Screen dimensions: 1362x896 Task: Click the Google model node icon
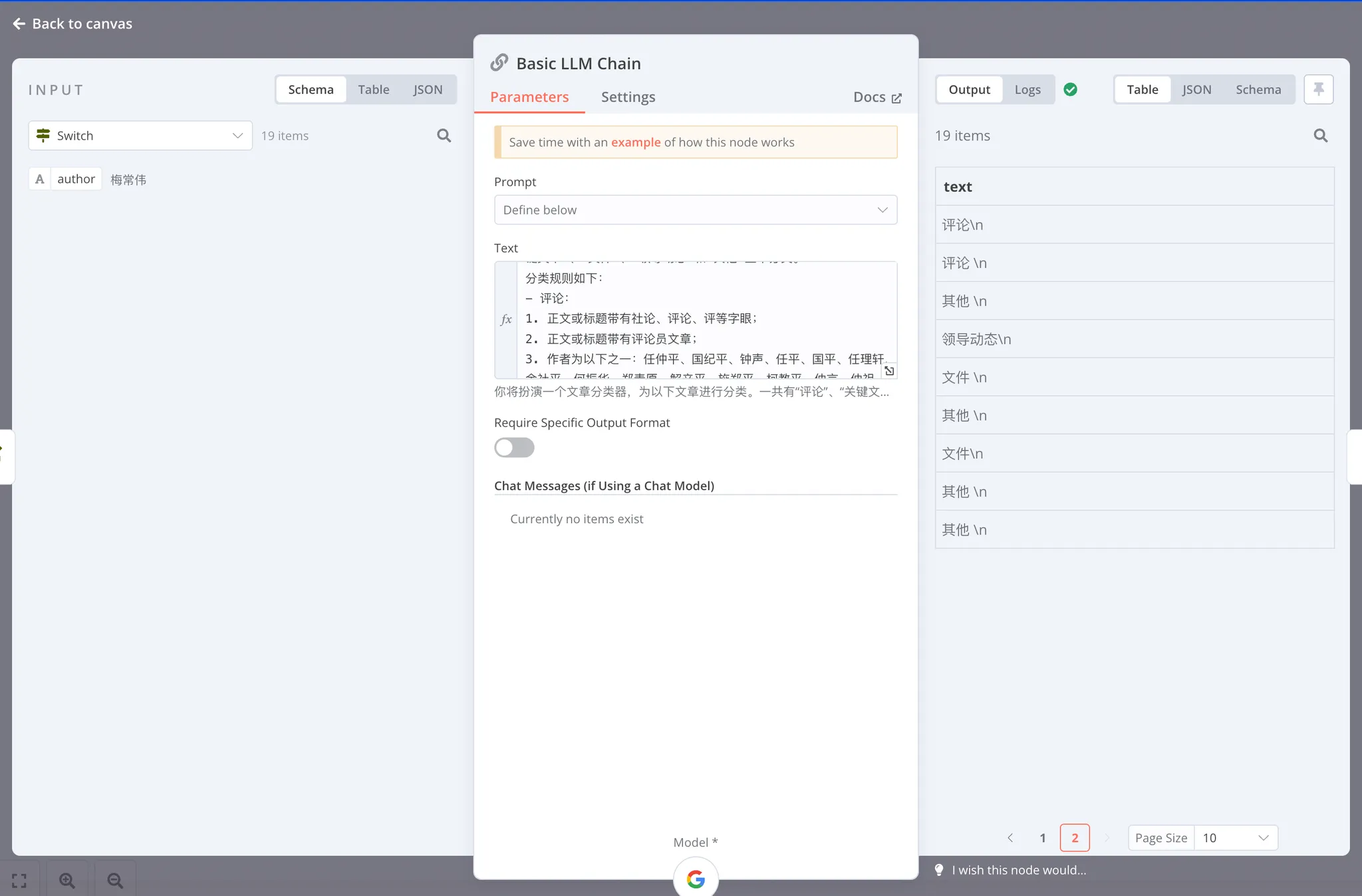click(695, 879)
